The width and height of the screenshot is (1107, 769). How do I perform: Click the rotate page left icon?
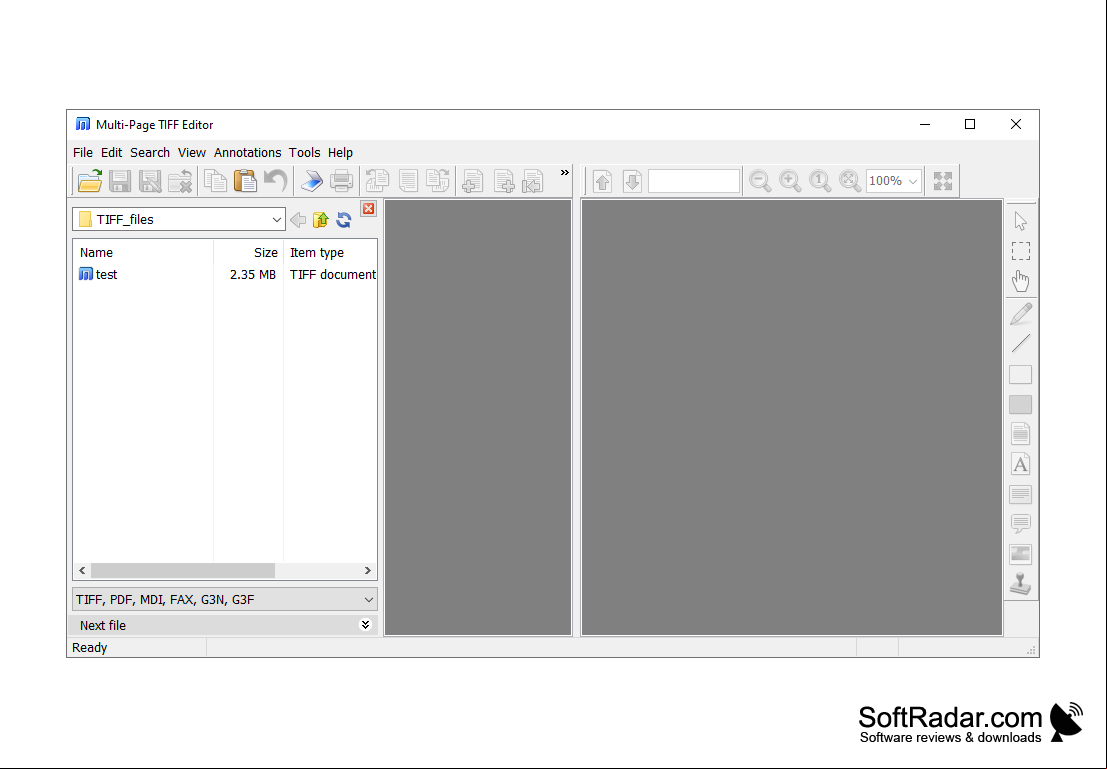pyautogui.click(x=377, y=181)
